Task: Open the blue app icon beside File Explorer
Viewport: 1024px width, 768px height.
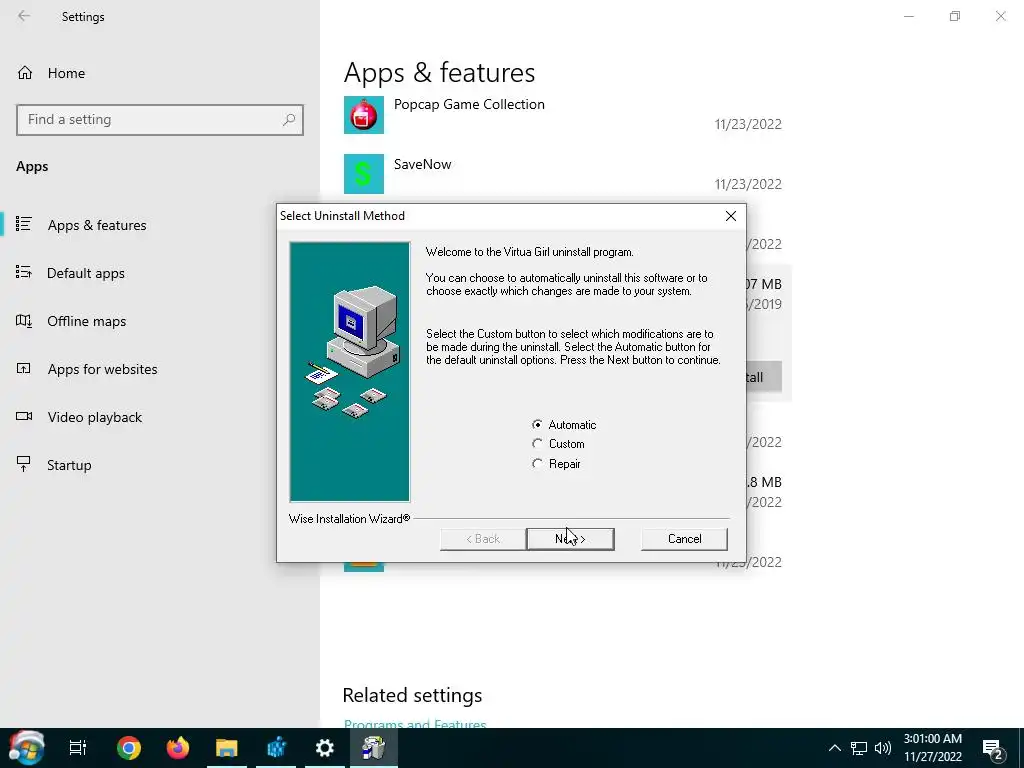Action: click(x=276, y=748)
